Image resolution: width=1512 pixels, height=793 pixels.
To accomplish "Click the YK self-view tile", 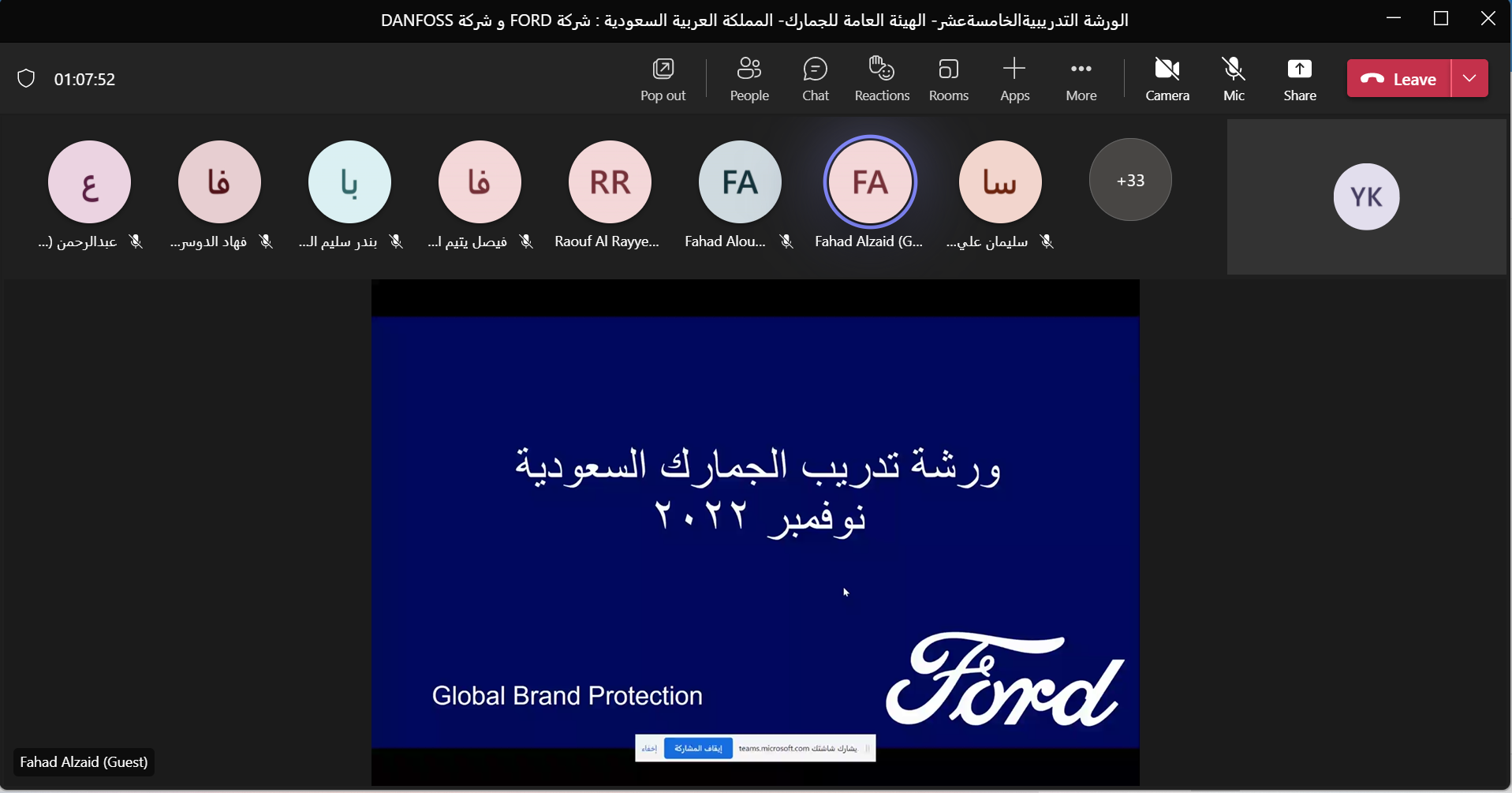I will (1365, 196).
